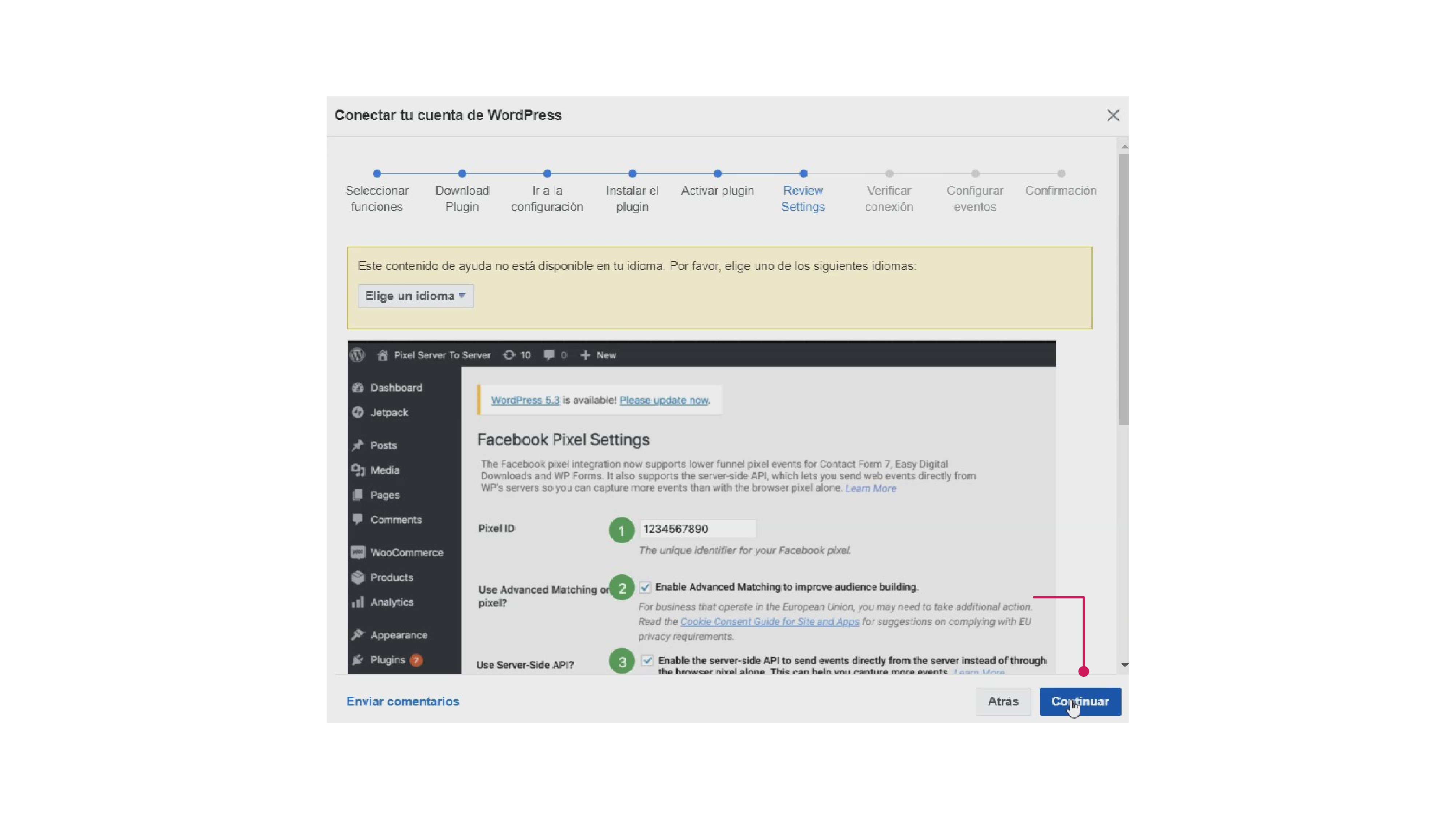Open the Enviar comentarios link

[403, 701]
